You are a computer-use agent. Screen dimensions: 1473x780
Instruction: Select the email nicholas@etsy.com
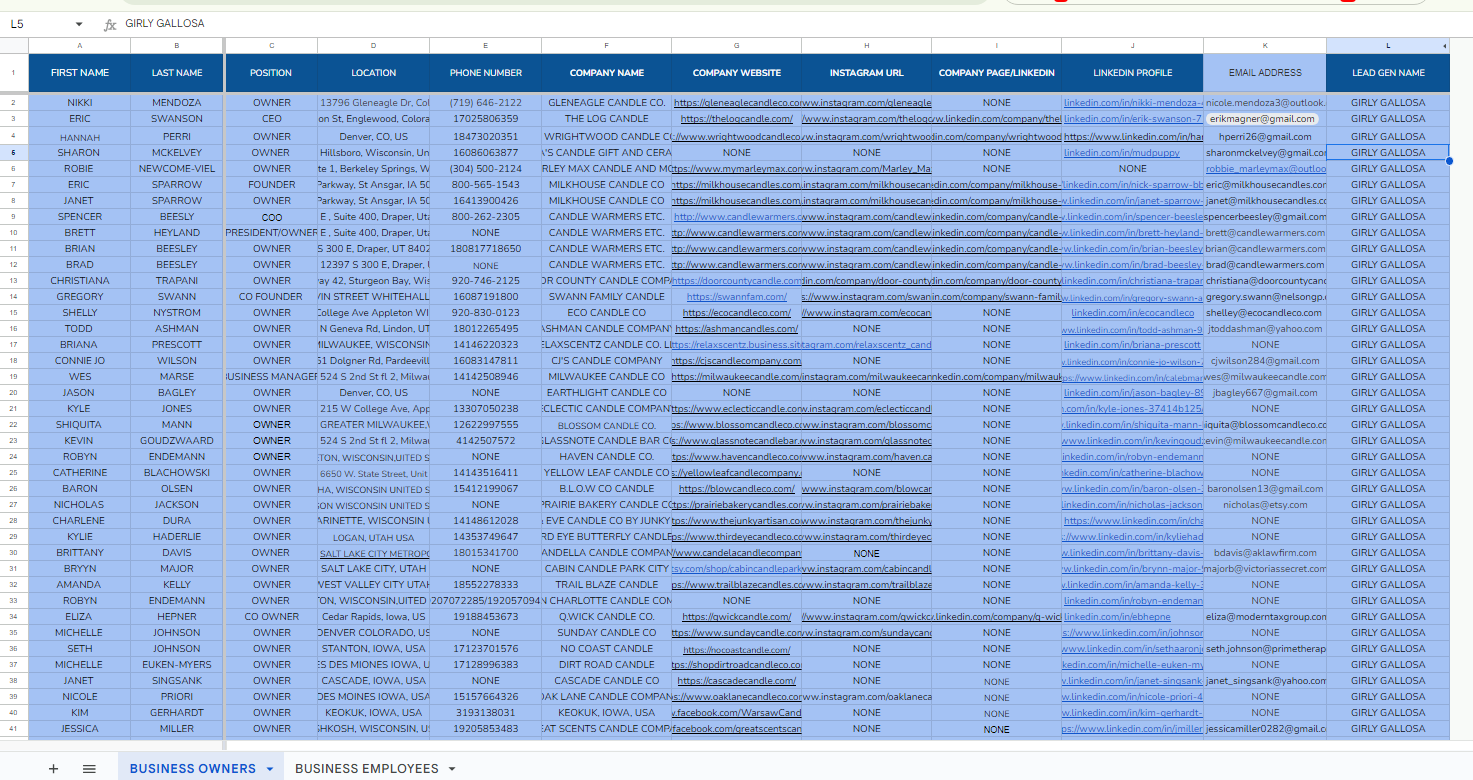click(1265, 505)
